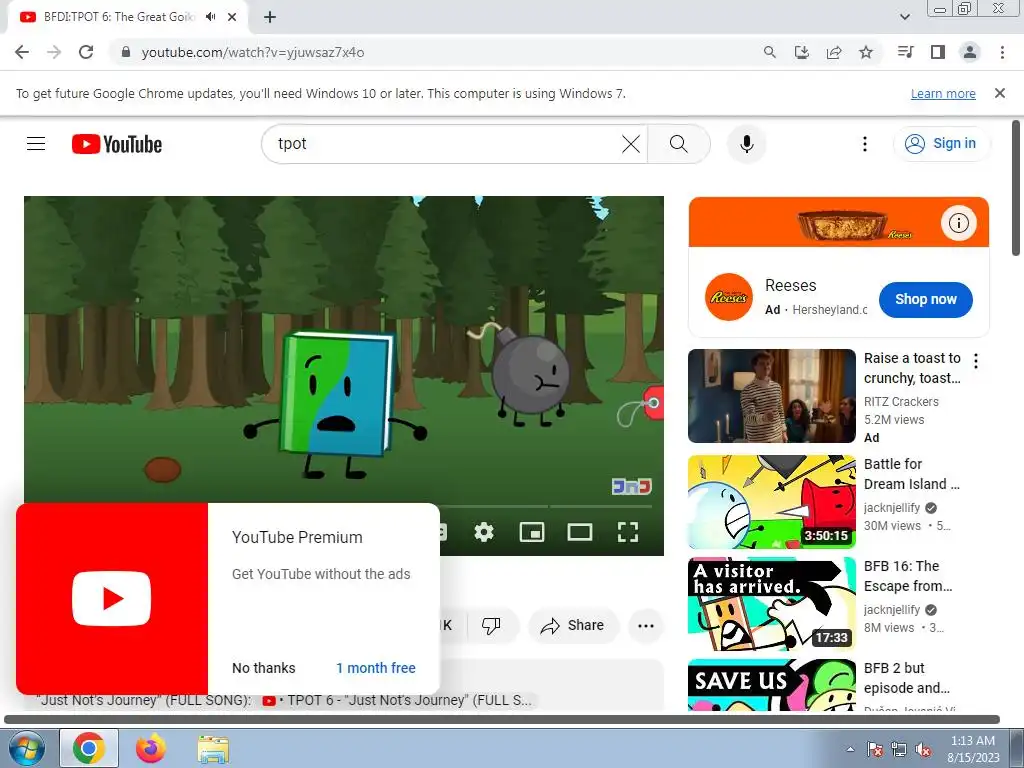Screen dimensions: 1024x768
Task: Open the magnifier zoom icon in the address bar
Action: point(770,52)
